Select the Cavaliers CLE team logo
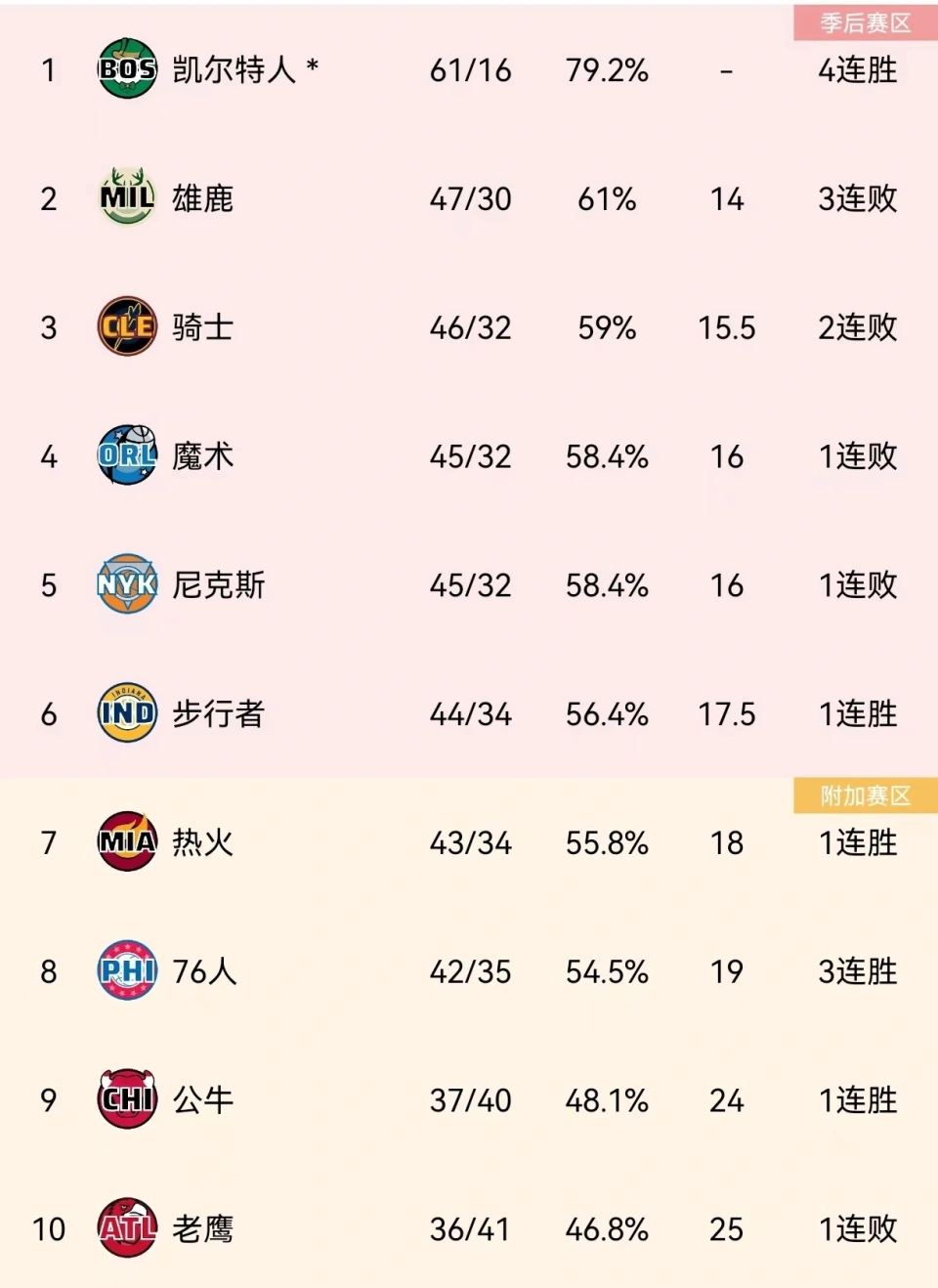938x1288 pixels. coord(127,326)
